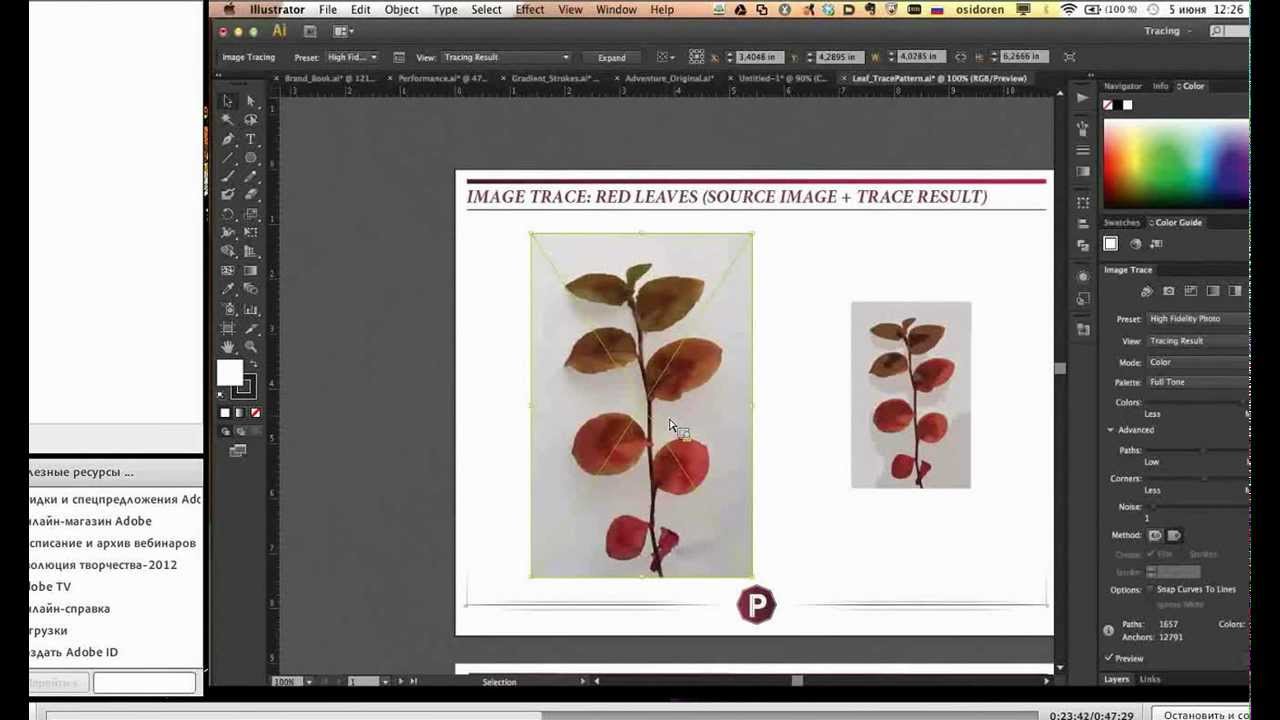Pick a color from the spectrum ramp
Image resolution: width=1280 pixels, height=720 pixels.
coord(1176,165)
